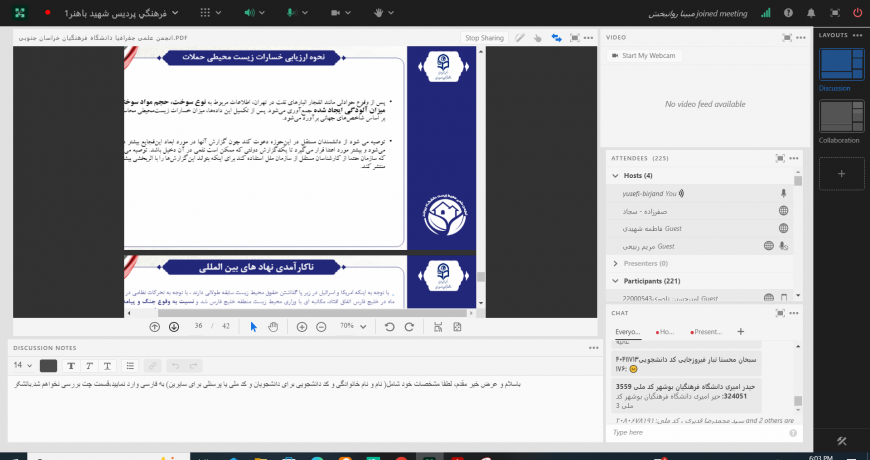Toggle bold text in notes
The image size is (870, 460).
tap(71, 366)
